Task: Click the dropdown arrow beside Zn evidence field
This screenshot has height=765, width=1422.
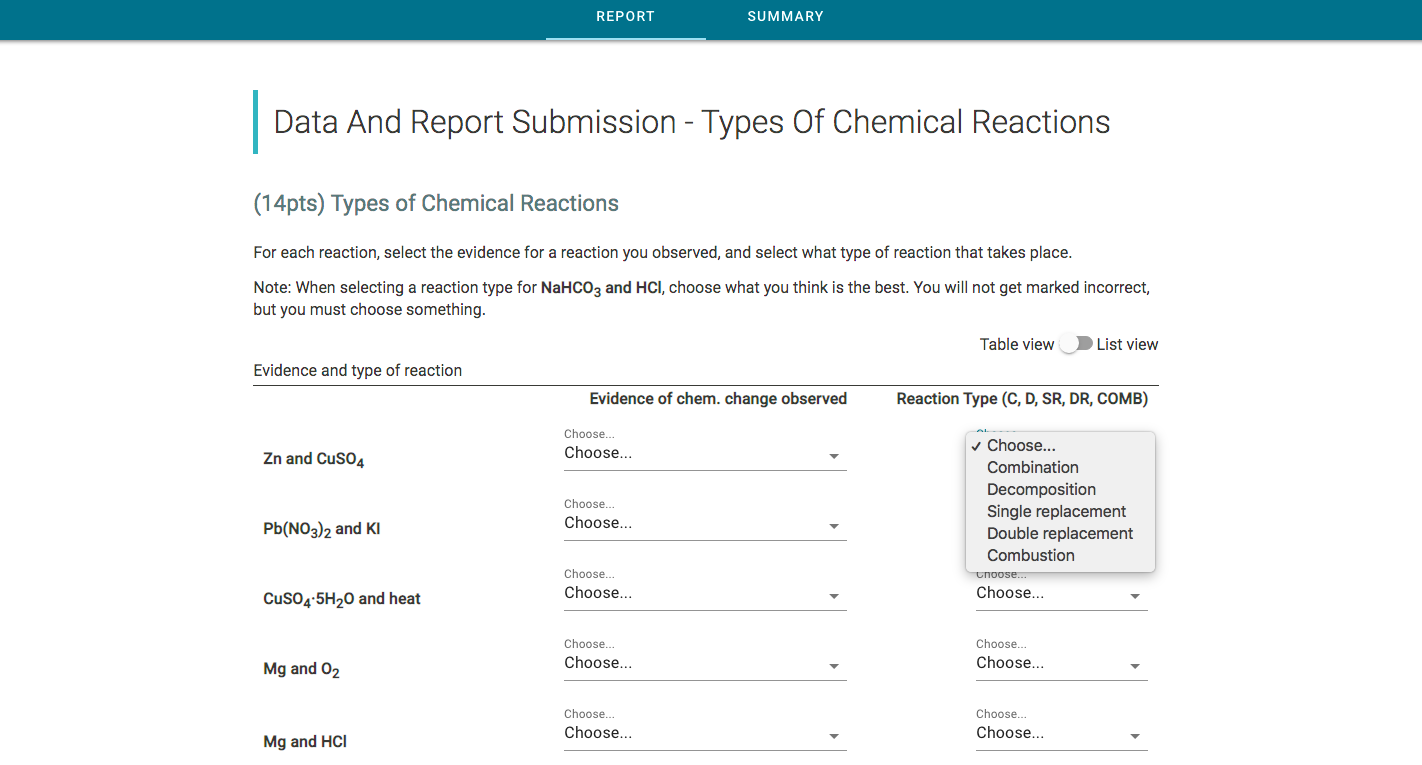Action: pos(833,456)
